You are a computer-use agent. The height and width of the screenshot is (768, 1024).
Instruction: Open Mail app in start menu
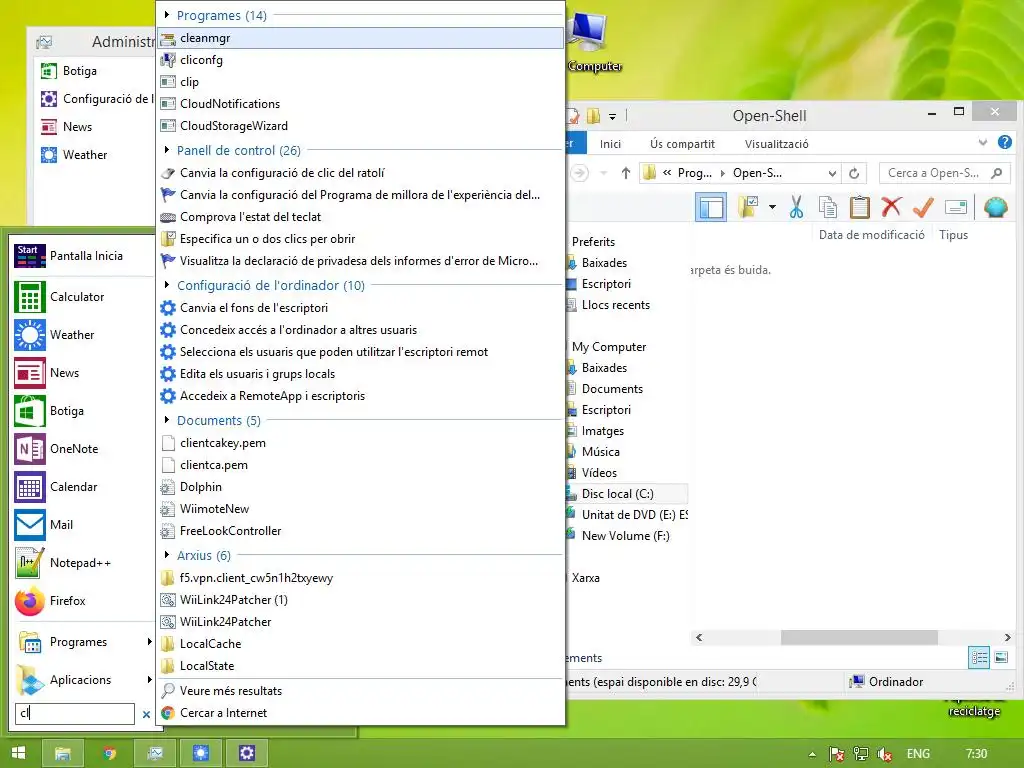pos(83,525)
